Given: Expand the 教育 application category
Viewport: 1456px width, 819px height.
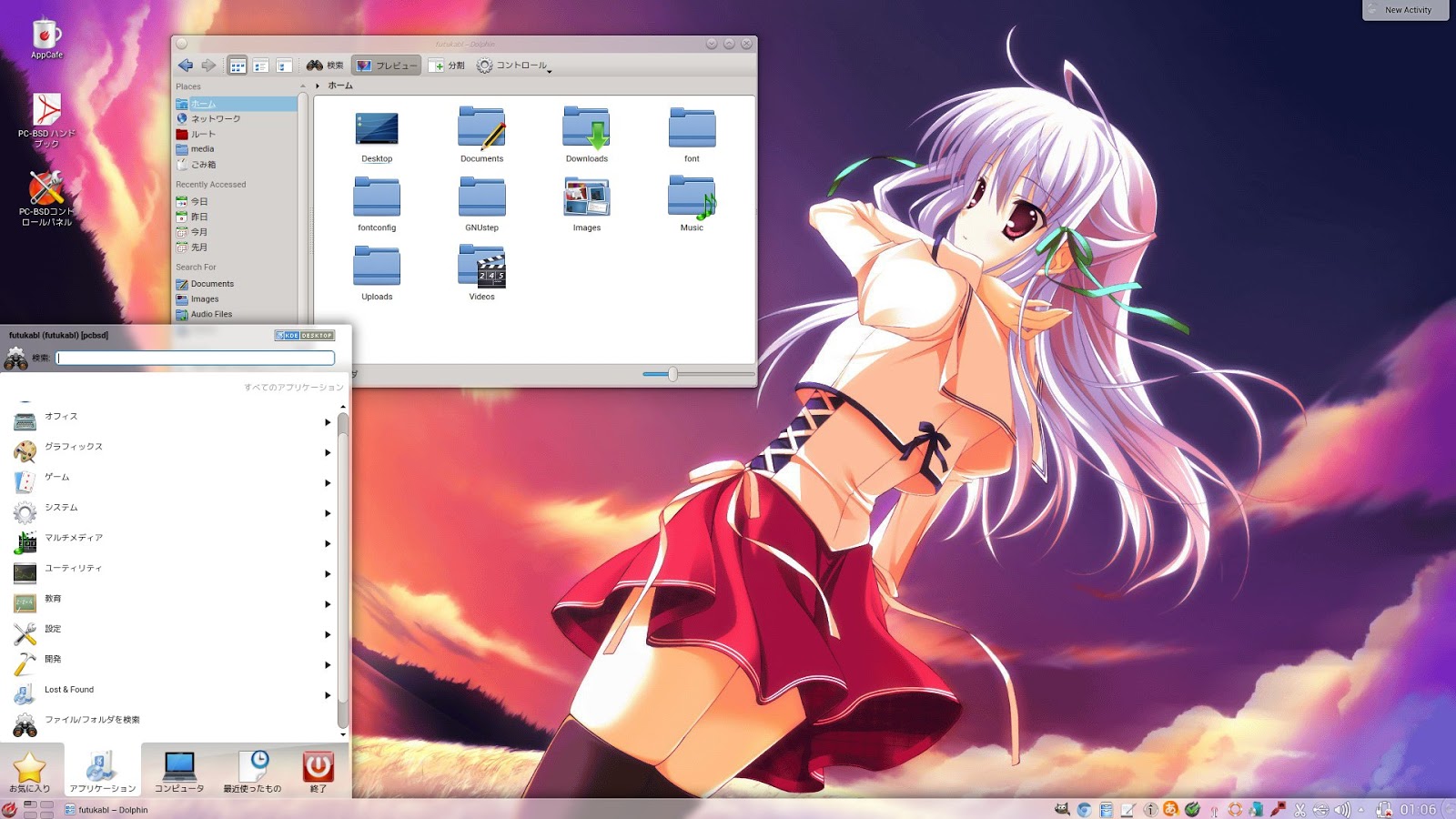Looking at the screenshot, I should click(173, 603).
